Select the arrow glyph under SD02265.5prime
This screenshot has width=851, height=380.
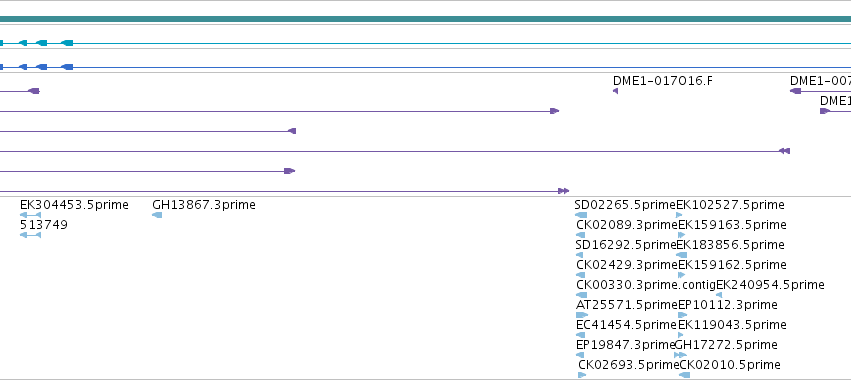580,215
